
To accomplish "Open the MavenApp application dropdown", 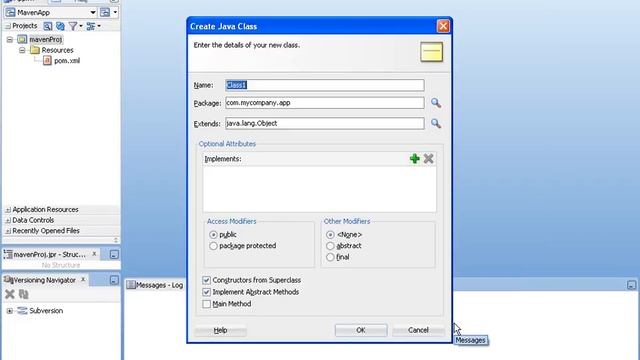I will 93,13.
